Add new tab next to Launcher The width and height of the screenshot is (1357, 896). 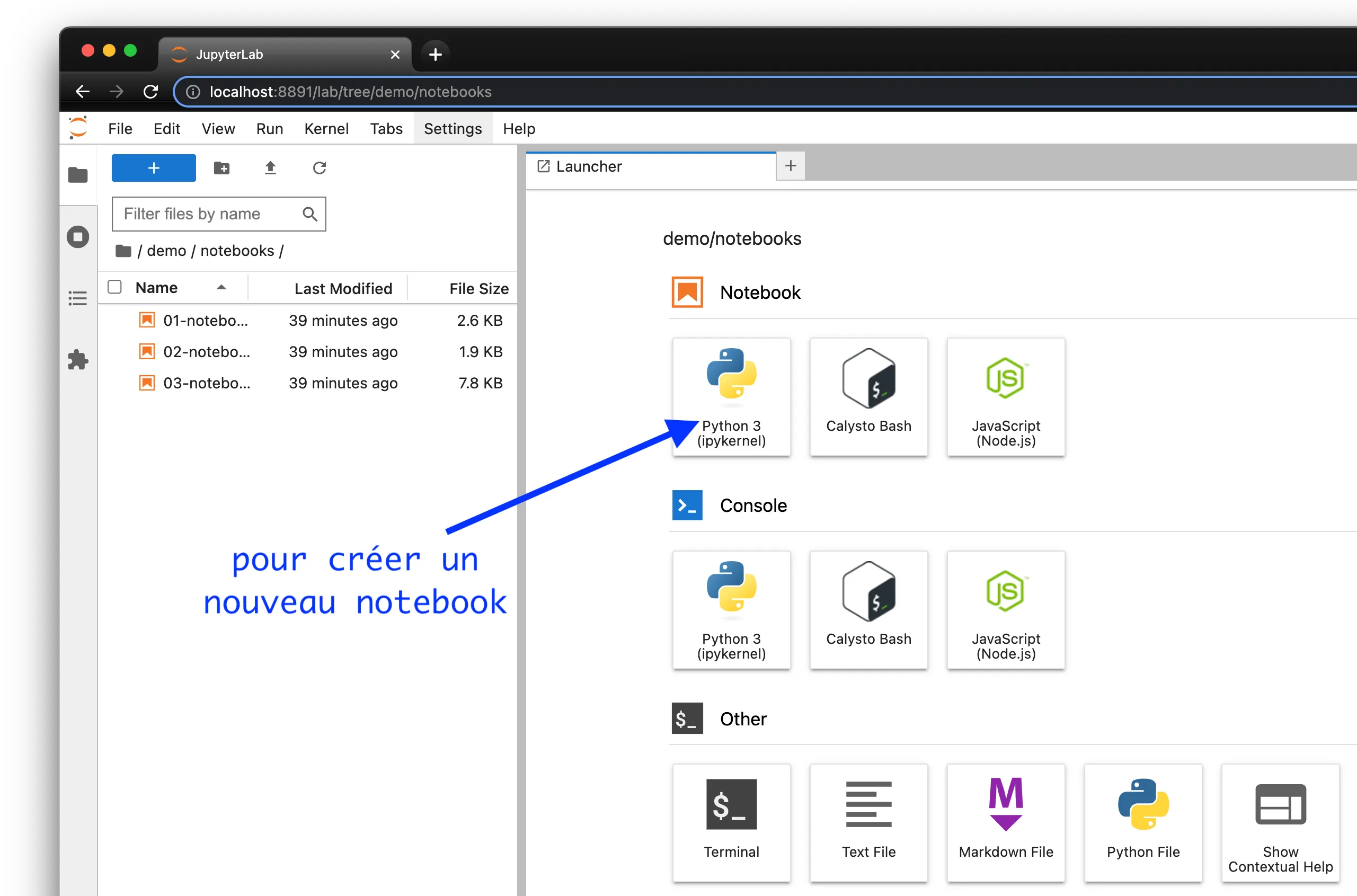[790, 166]
